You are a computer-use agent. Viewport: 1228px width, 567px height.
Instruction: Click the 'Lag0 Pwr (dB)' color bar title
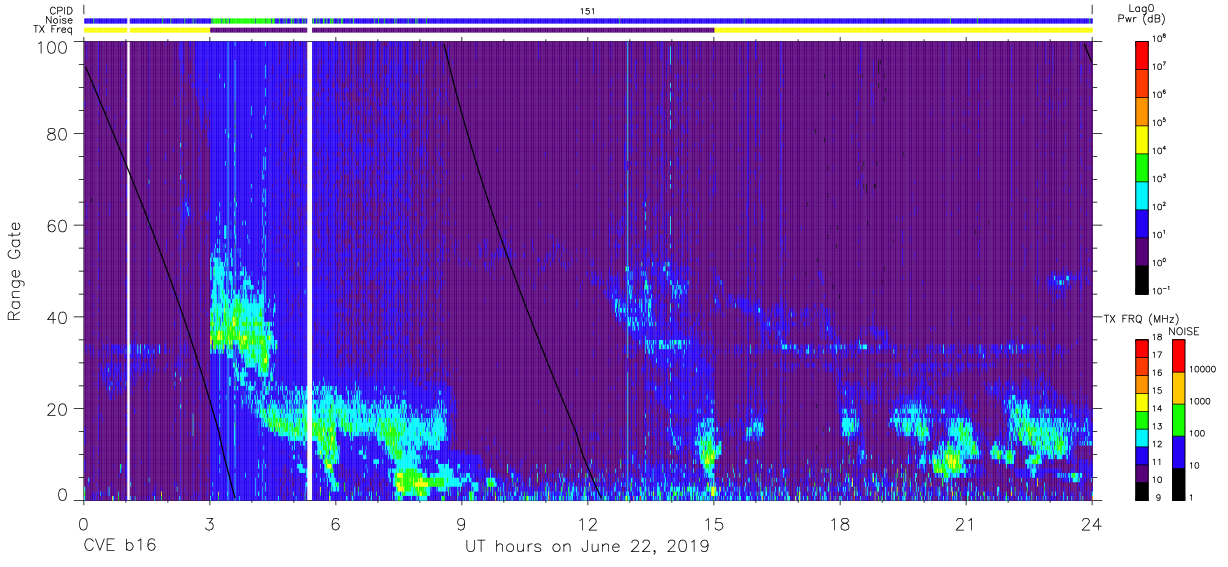[1142, 13]
